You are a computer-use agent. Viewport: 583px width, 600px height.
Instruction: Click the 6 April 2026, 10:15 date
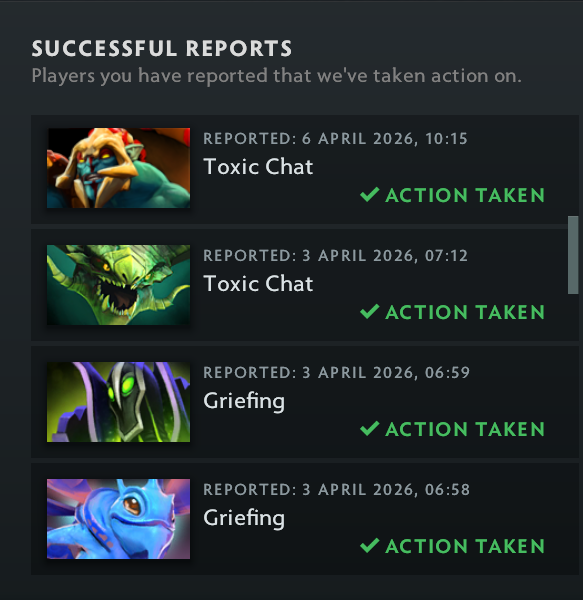point(385,139)
